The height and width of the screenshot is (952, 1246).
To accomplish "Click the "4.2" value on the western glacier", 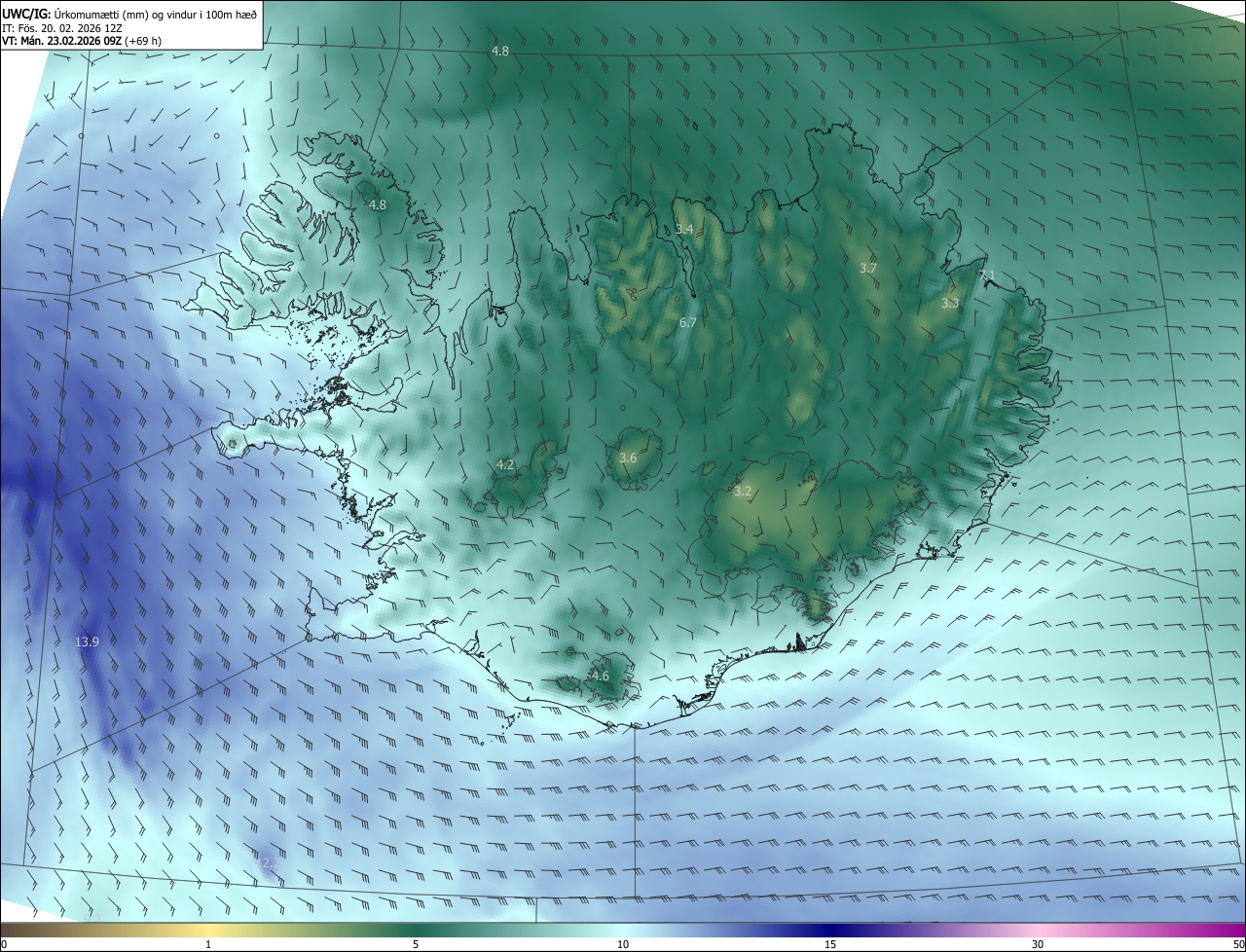I will 505,465.
